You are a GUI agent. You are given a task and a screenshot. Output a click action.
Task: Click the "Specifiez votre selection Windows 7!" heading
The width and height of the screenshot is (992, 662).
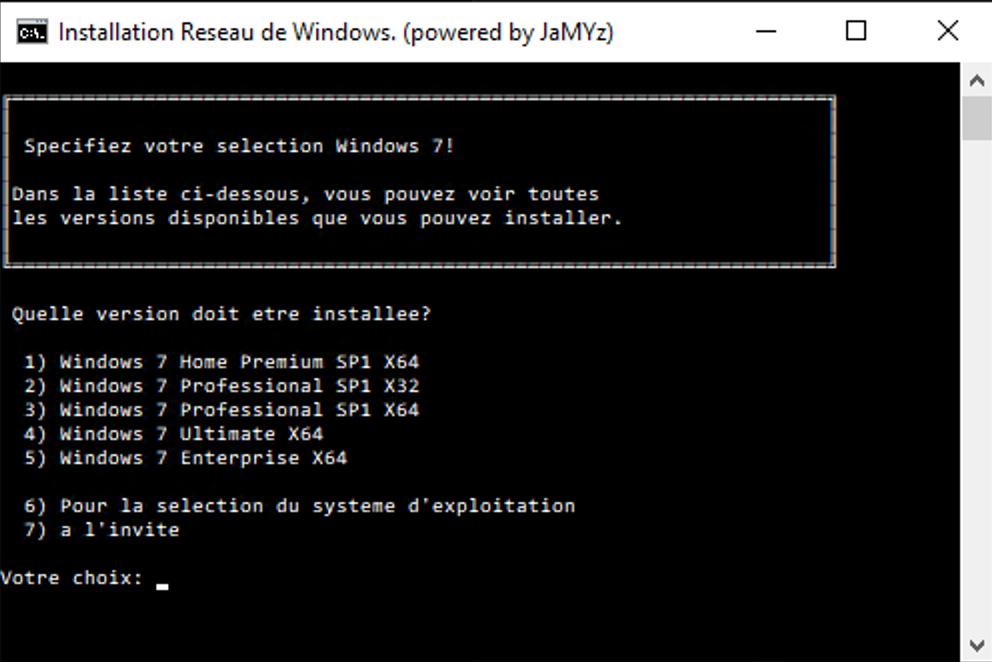239,146
